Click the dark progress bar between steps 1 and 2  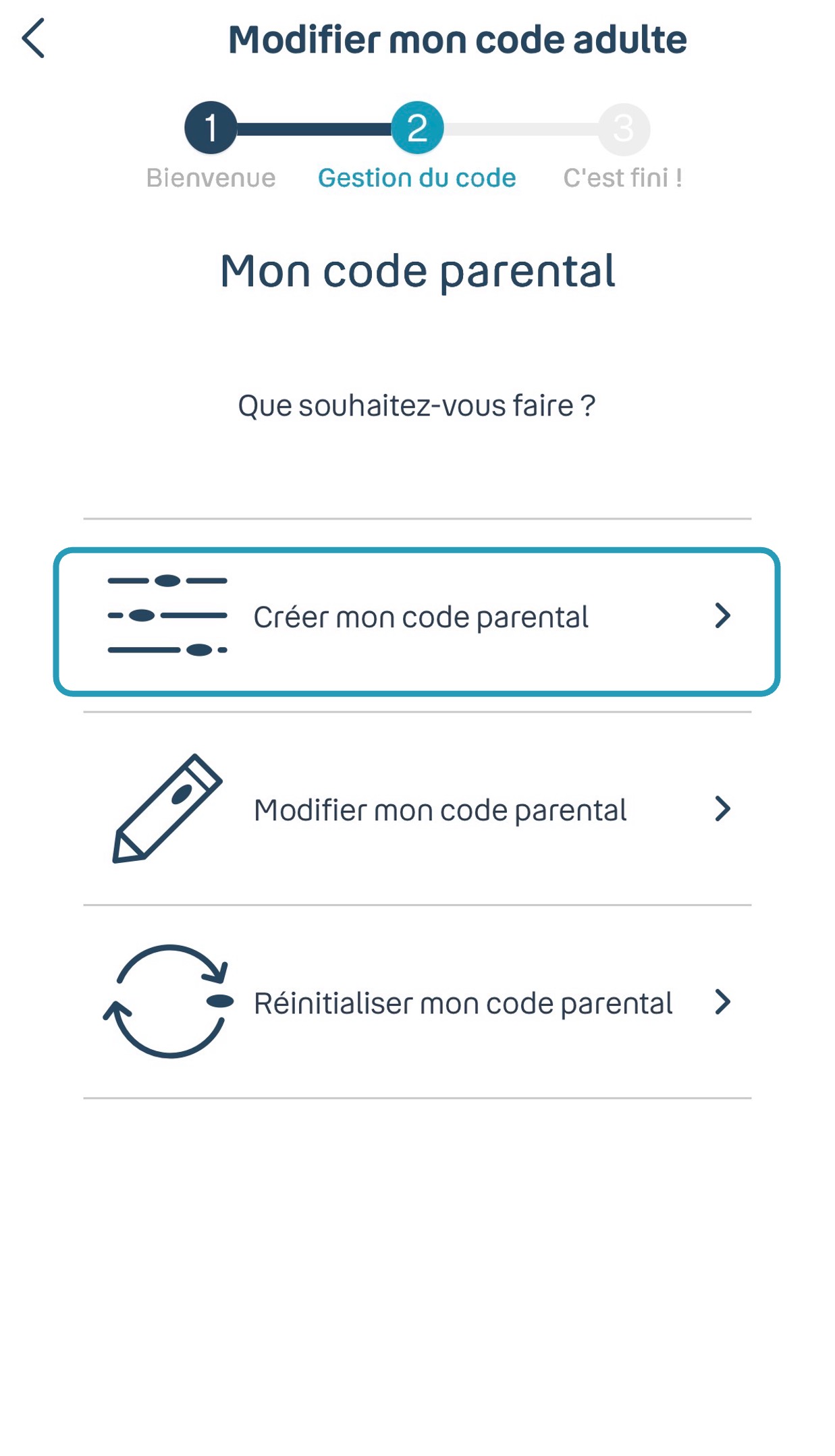click(x=314, y=129)
